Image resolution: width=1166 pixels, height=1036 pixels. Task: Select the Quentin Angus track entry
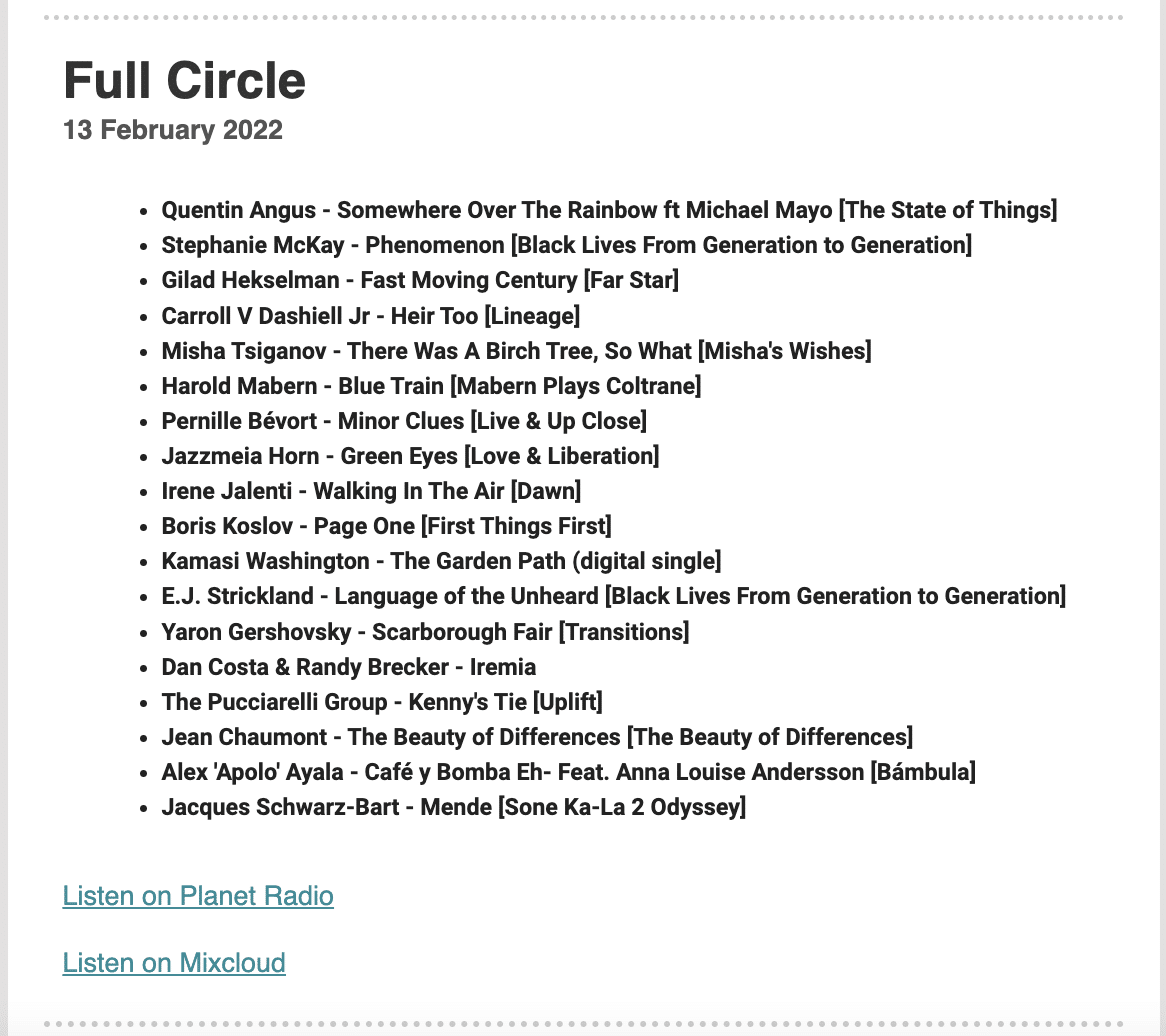[609, 210]
